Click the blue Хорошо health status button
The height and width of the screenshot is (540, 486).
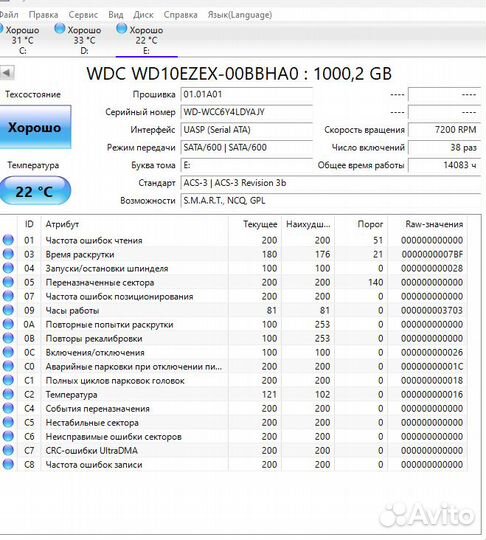pos(35,127)
